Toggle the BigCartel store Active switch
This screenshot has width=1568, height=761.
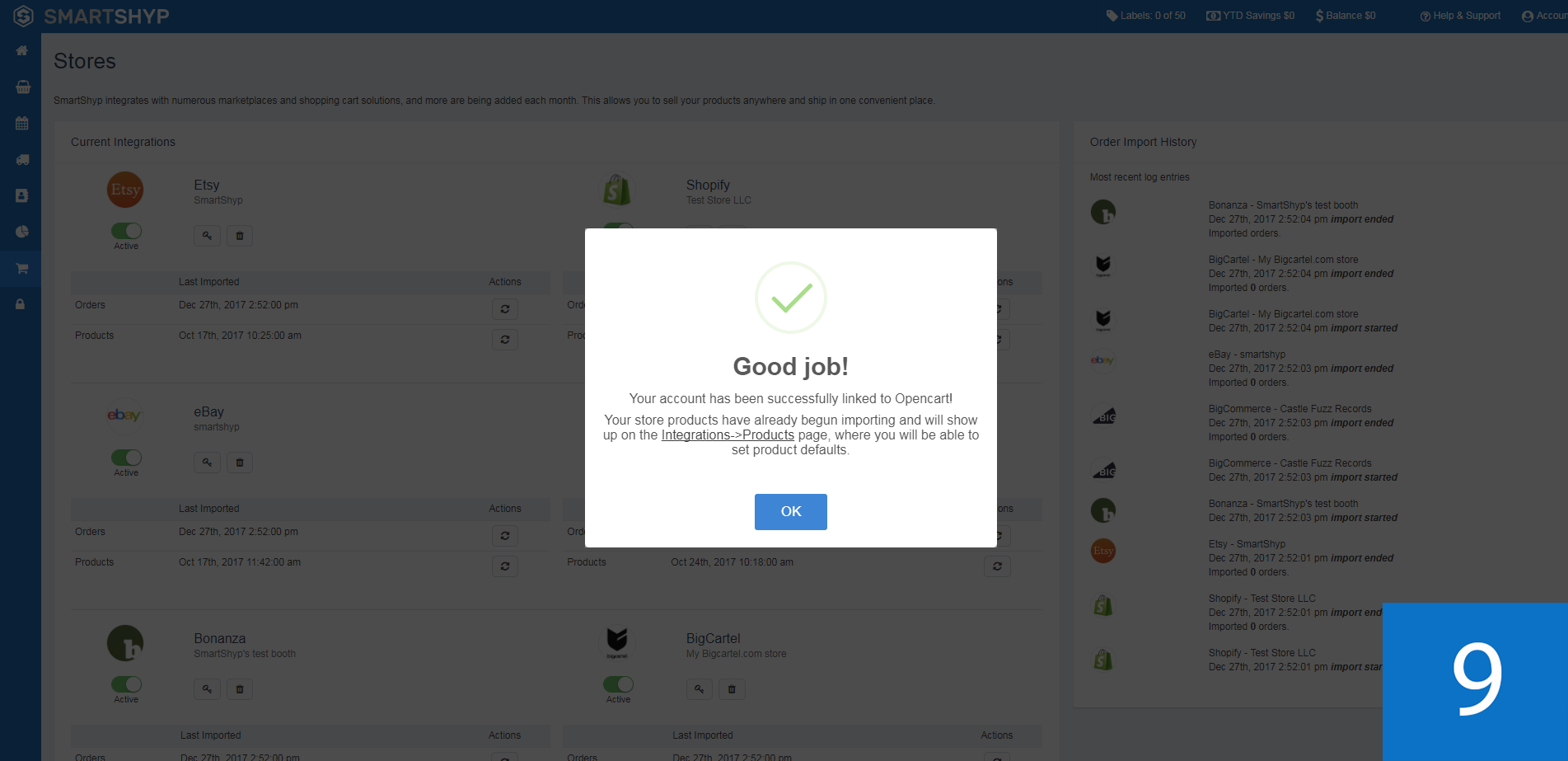pos(618,684)
